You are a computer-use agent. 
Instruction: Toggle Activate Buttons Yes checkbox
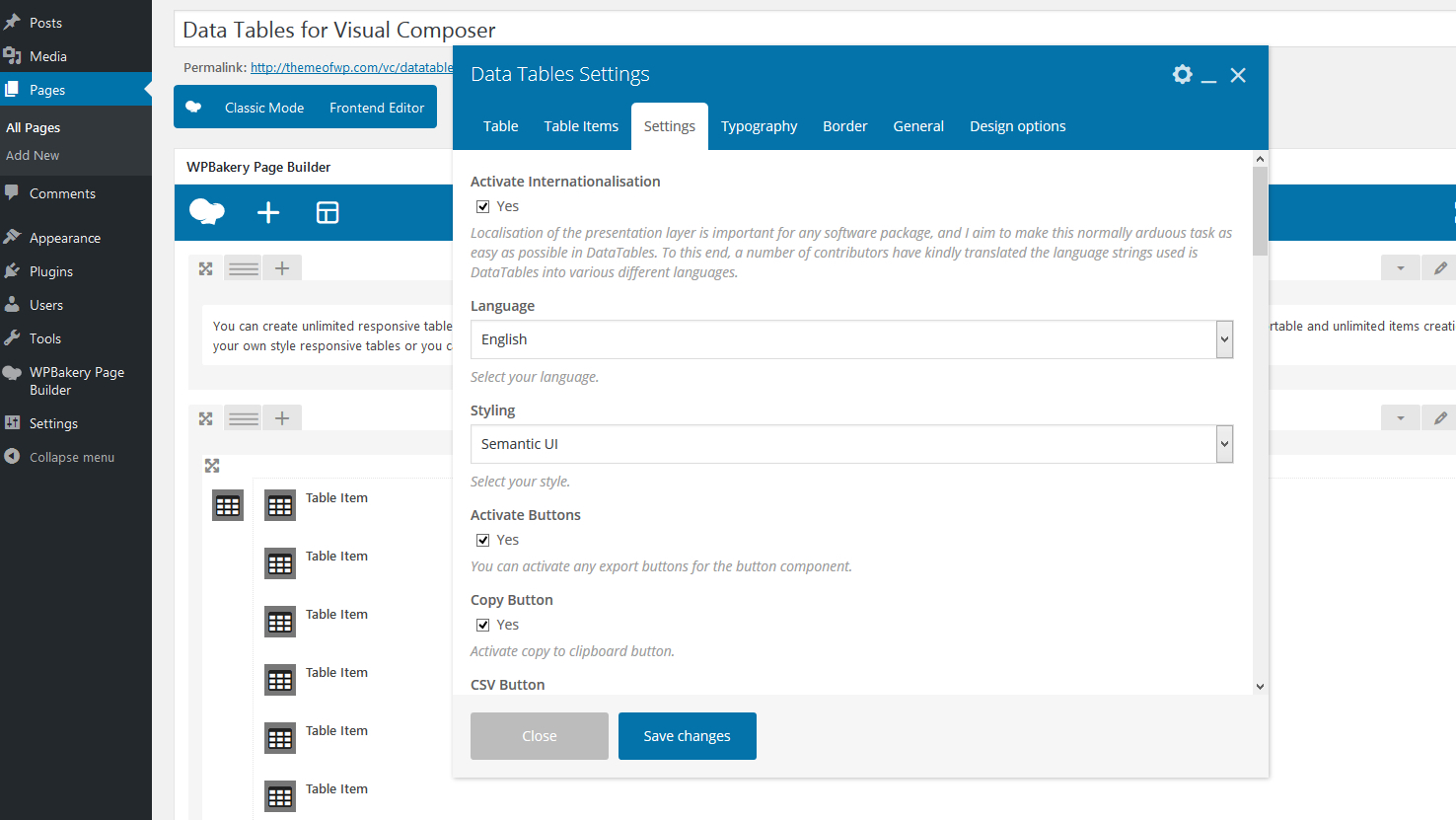[483, 540]
